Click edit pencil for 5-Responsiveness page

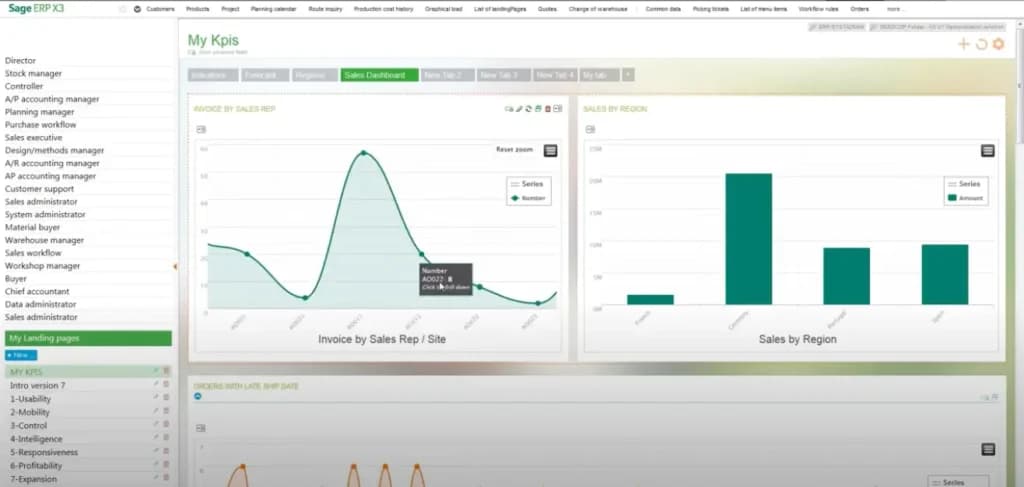[x=155, y=451]
